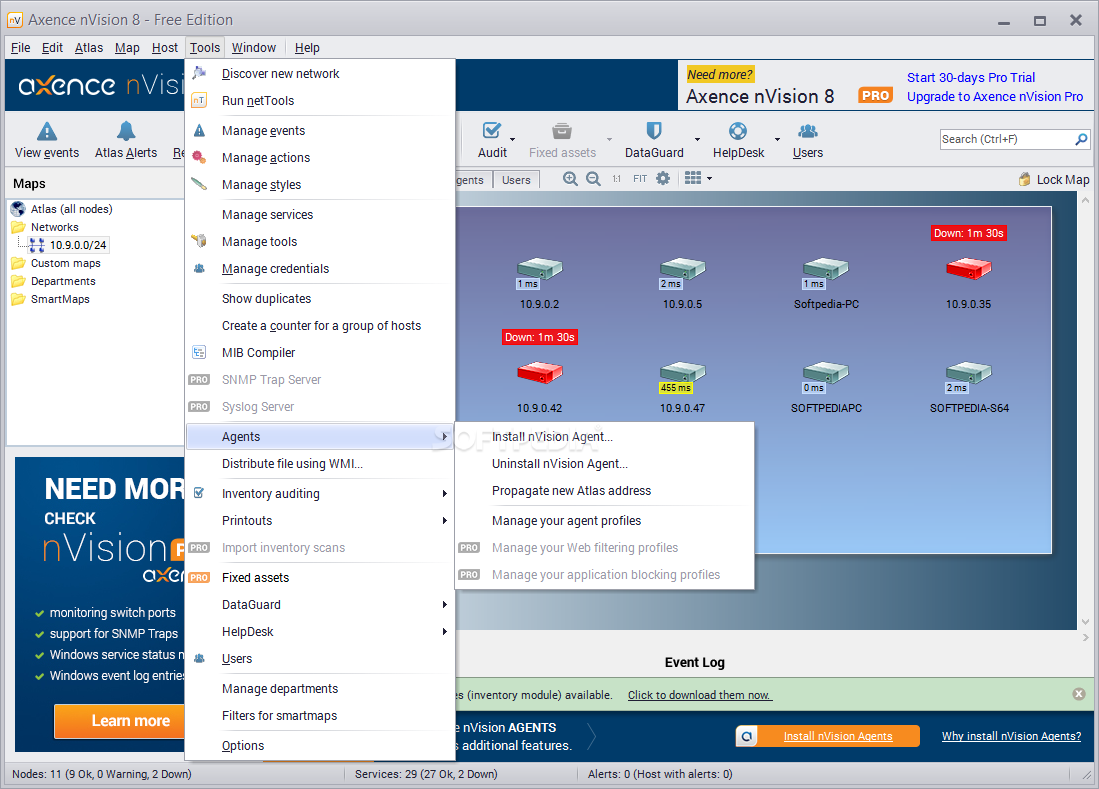This screenshot has height=789, width=1099.
Task: Choose Install nVision Agent...
Action: point(605,437)
